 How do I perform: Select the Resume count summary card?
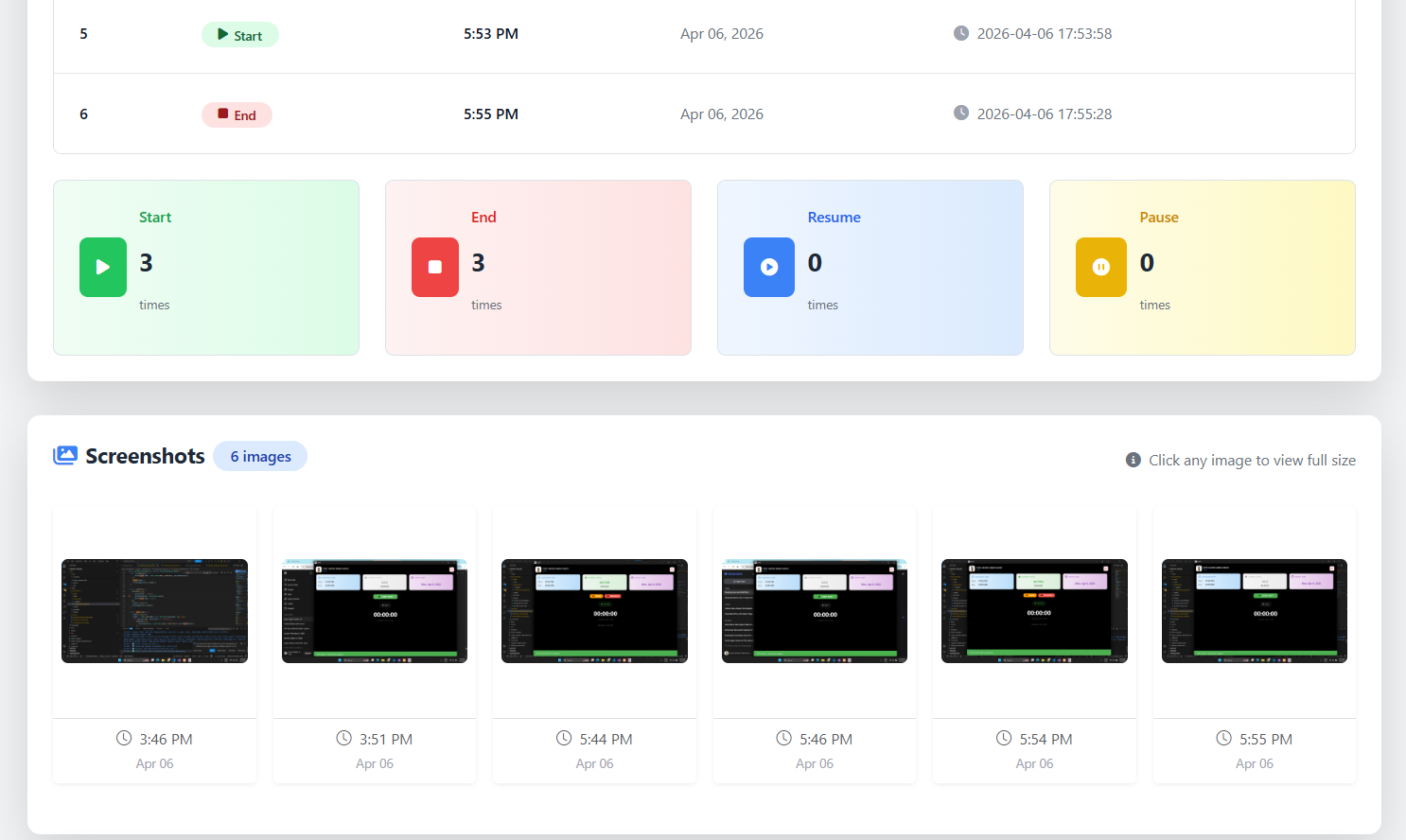(870, 268)
